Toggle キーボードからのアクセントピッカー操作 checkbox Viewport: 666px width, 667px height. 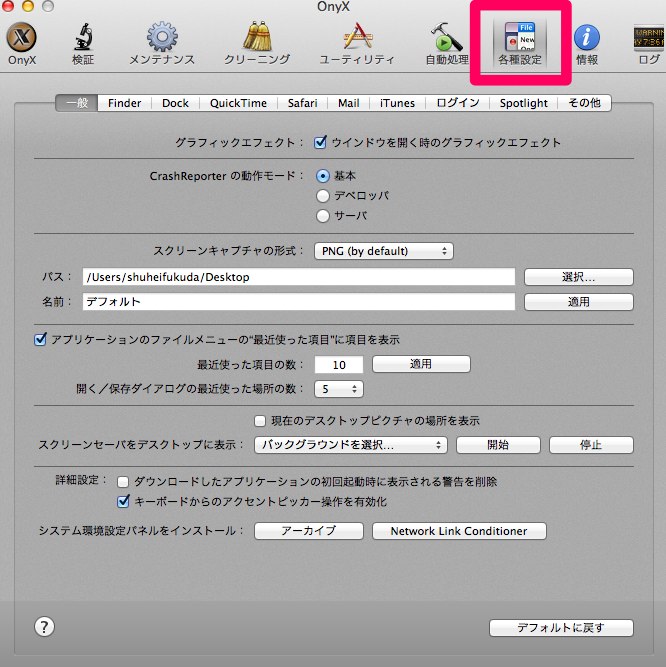(x=123, y=501)
